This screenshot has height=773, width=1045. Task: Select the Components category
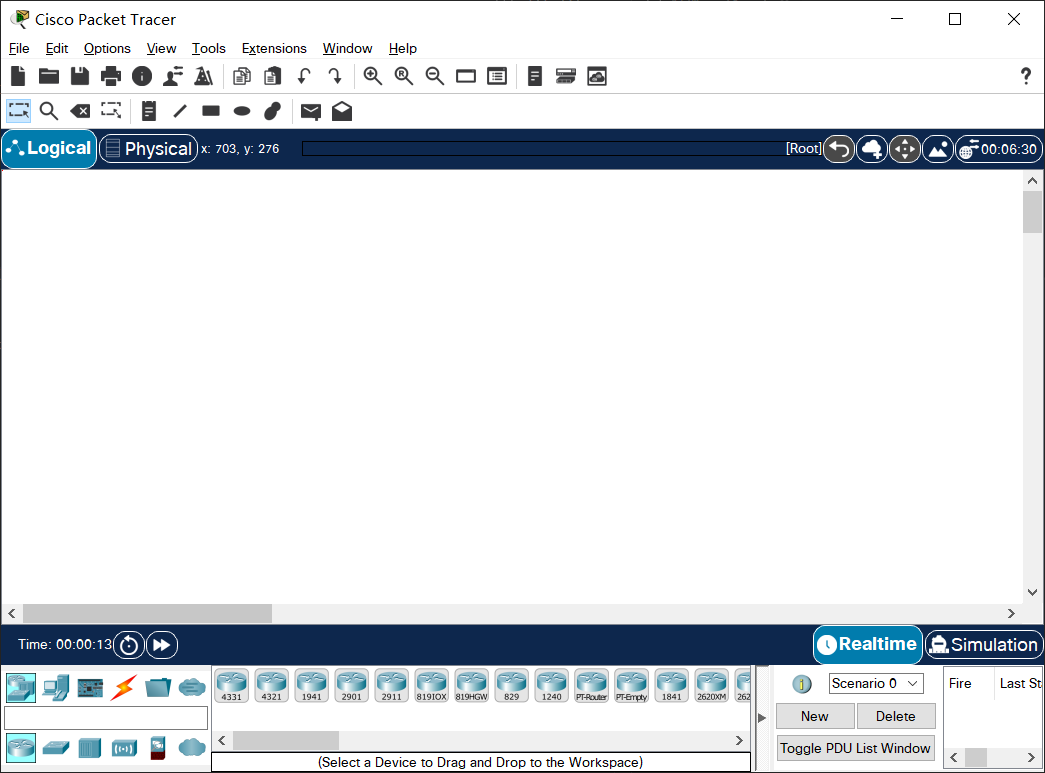pyautogui.click(x=90, y=688)
